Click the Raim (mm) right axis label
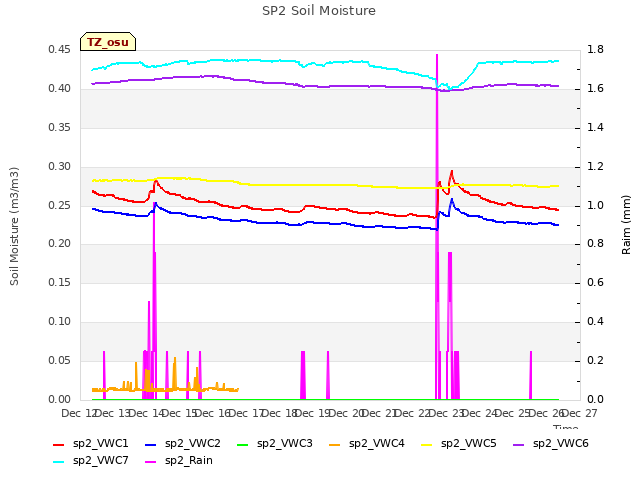The image size is (640, 480). point(626,225)
